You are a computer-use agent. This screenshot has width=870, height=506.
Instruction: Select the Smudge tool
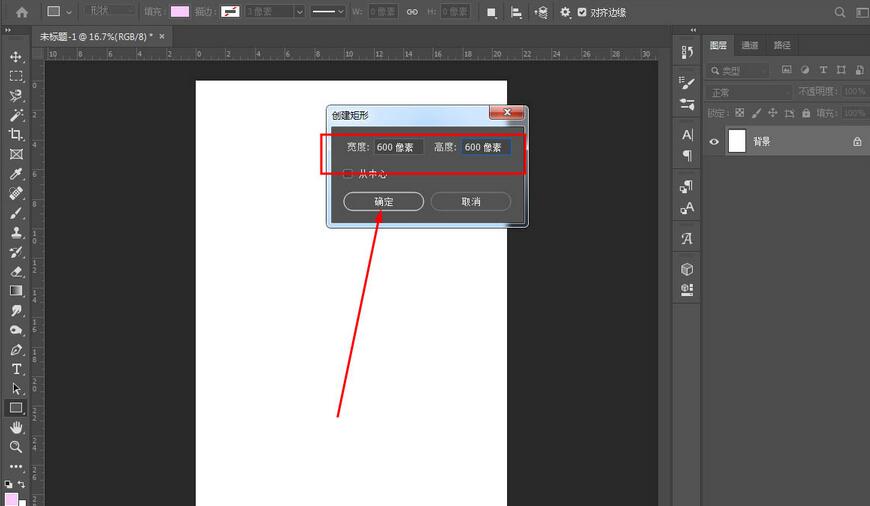16,311
